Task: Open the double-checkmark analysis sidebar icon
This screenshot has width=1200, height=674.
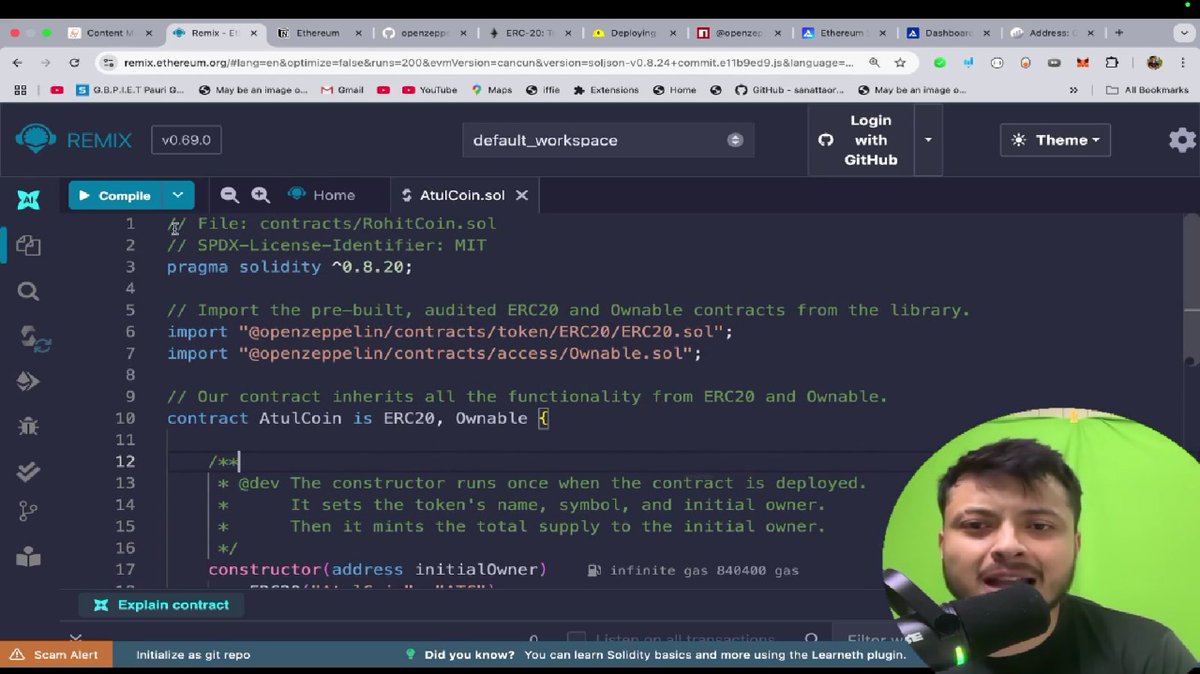Action: pyautogui.click(x=28, y=470)
